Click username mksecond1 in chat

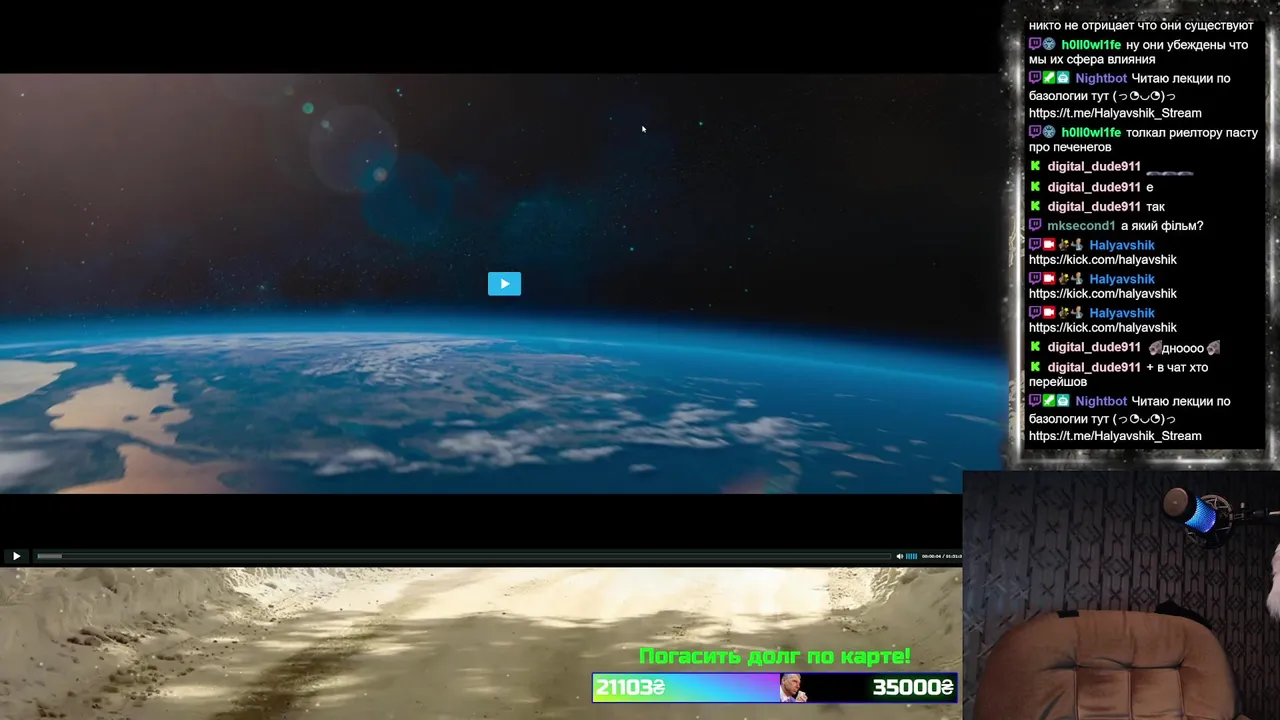[1081, 226]
